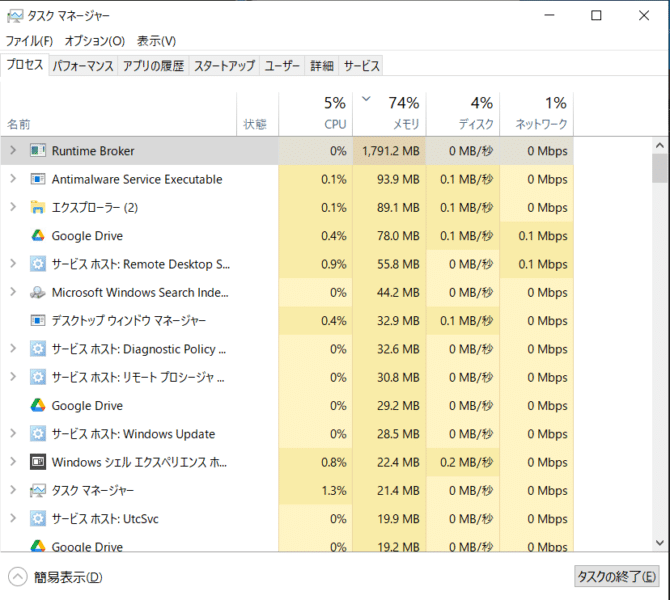Sort by the 名前 column header
This screenshot has height=600, width=670.
(118, 115)
